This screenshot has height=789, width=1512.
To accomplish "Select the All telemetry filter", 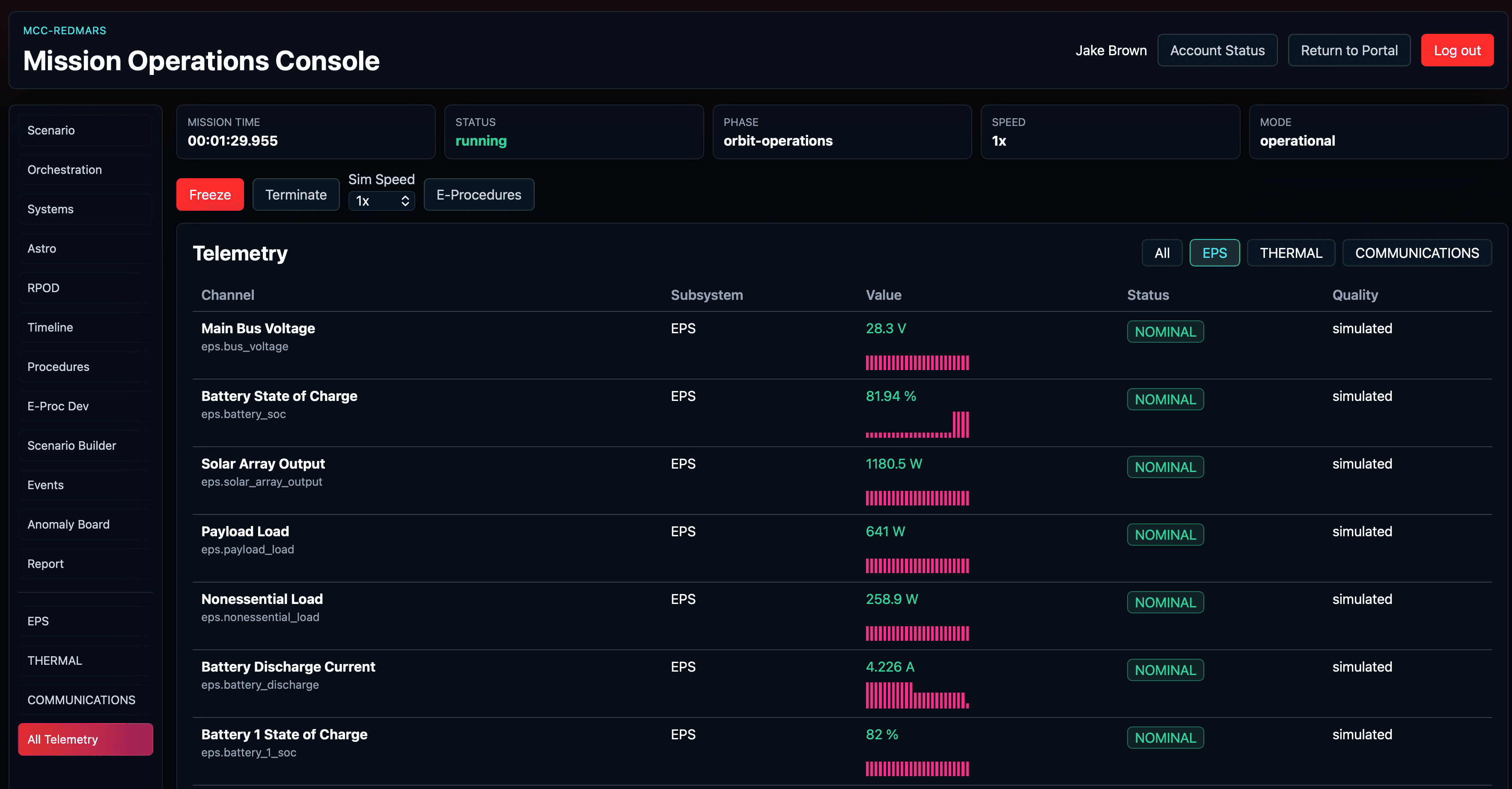I will click(1162, 253).
